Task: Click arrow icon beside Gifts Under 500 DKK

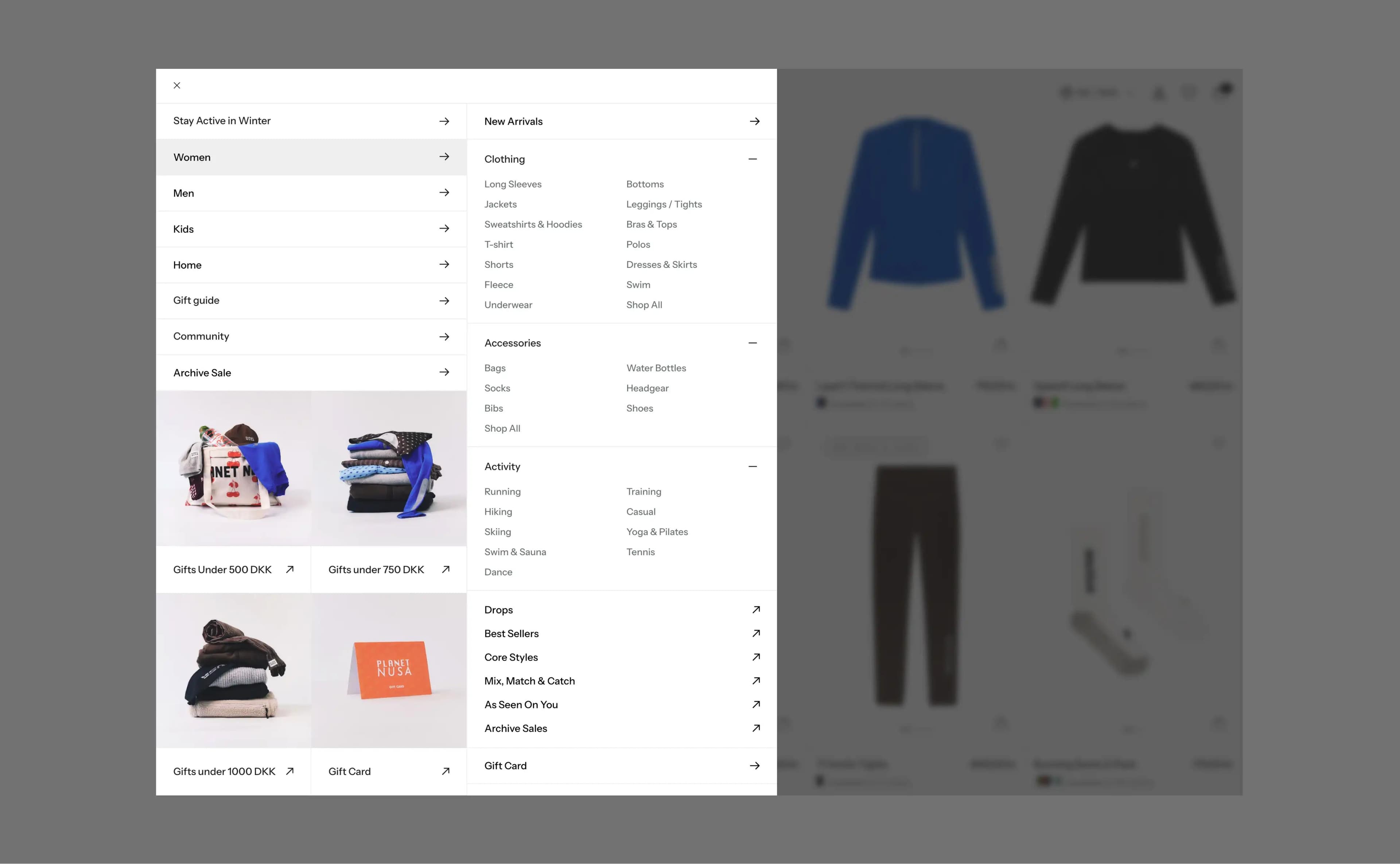Action: click(x=290, y=570)
